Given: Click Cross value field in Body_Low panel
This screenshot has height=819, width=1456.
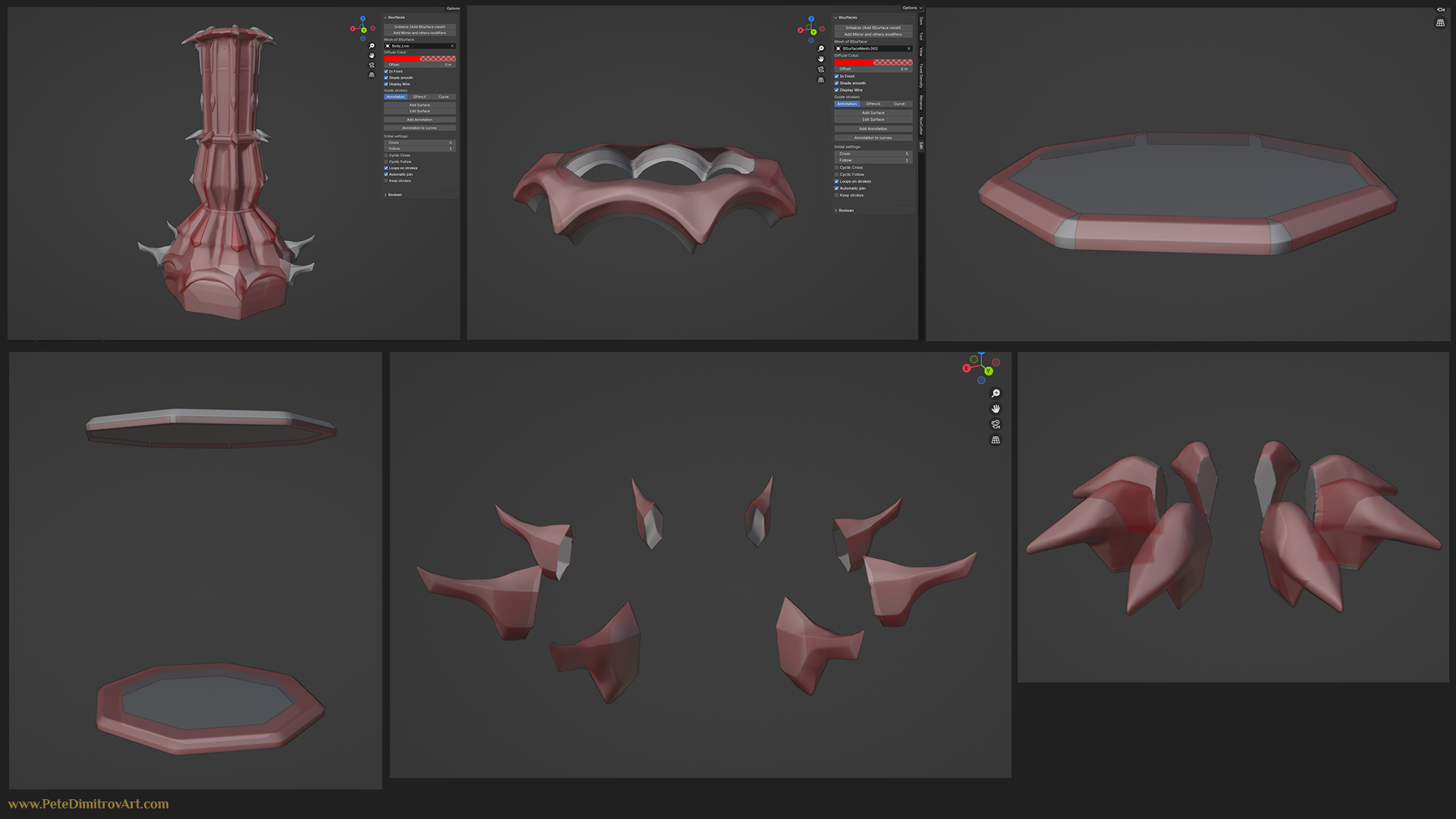Looking at the screenshot, I should (x=420, y=143).
